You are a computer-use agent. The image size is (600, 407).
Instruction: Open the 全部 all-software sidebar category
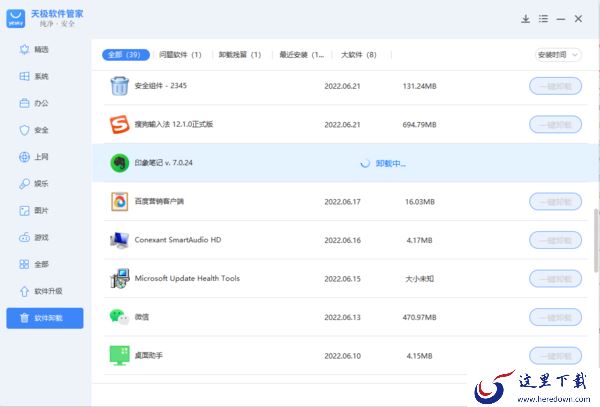34,264
